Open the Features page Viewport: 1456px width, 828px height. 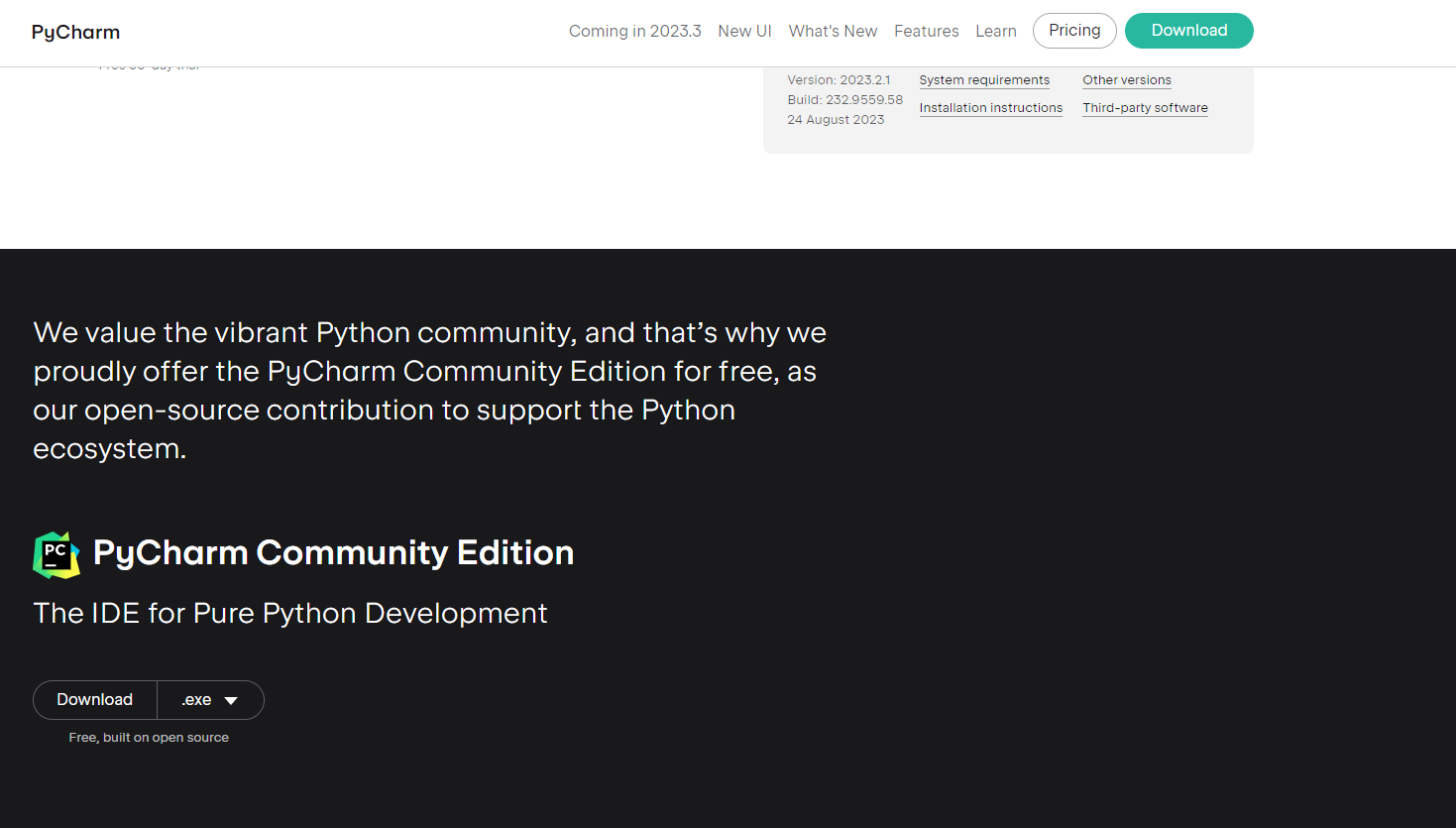click(926, 31)
